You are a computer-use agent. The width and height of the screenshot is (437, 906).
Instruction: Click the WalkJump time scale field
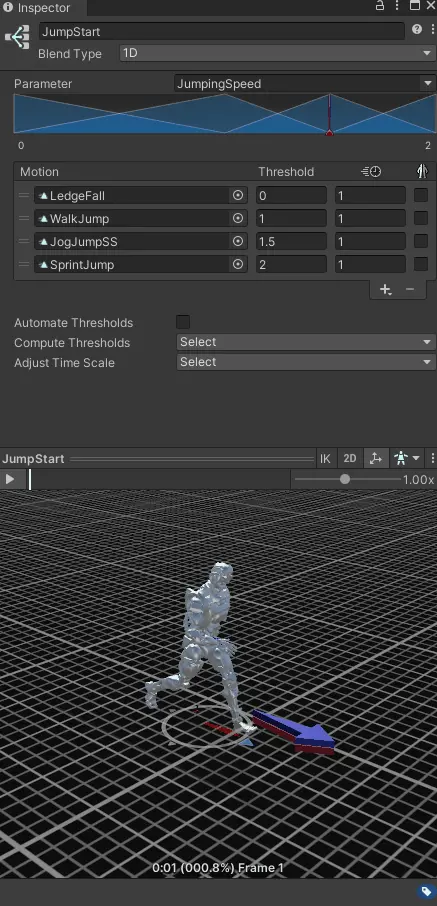pyautogui.click(x=370, y=218)
